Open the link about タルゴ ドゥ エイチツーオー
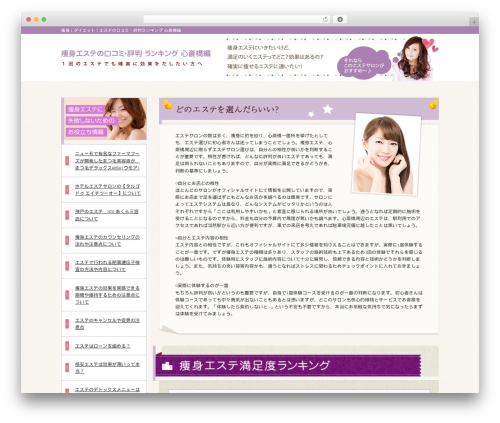This screenshot has height=423, width=500. click(108, 190)
